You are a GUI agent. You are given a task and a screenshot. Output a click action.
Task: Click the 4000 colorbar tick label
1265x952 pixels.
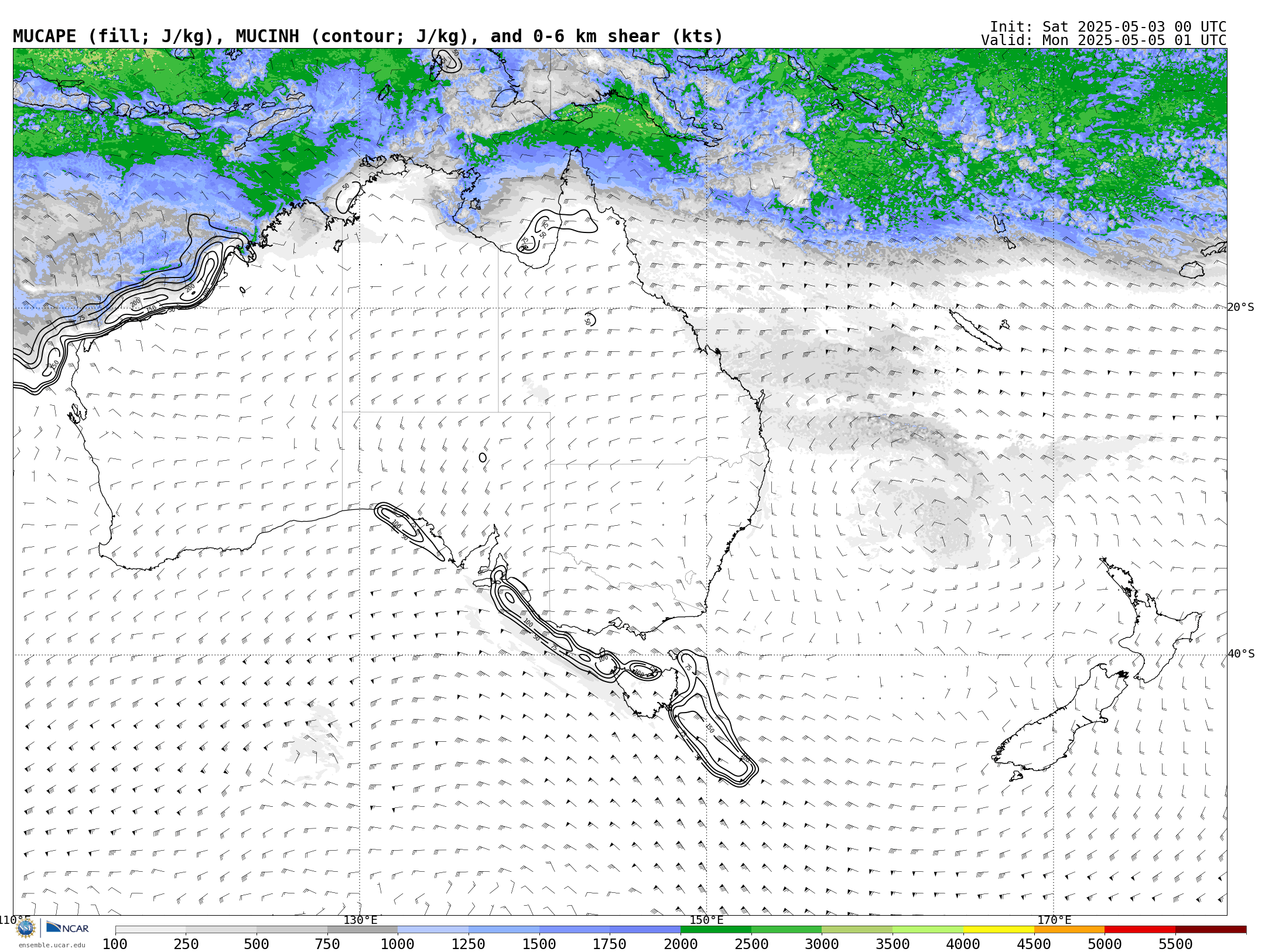[x=963, y=944]
